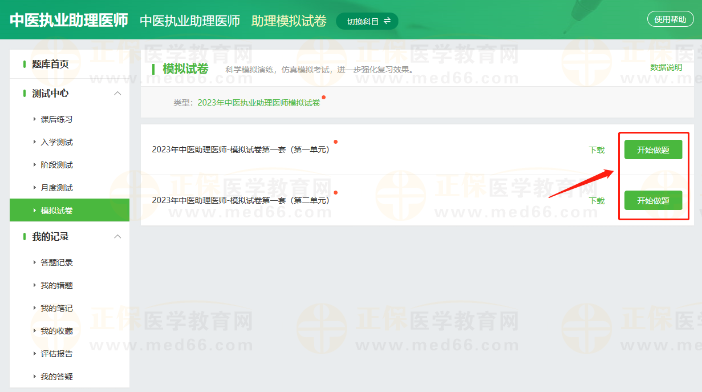Open 课后练习 in the sidebar
This screenshot has height=392, width=702.
pos(56,119)
